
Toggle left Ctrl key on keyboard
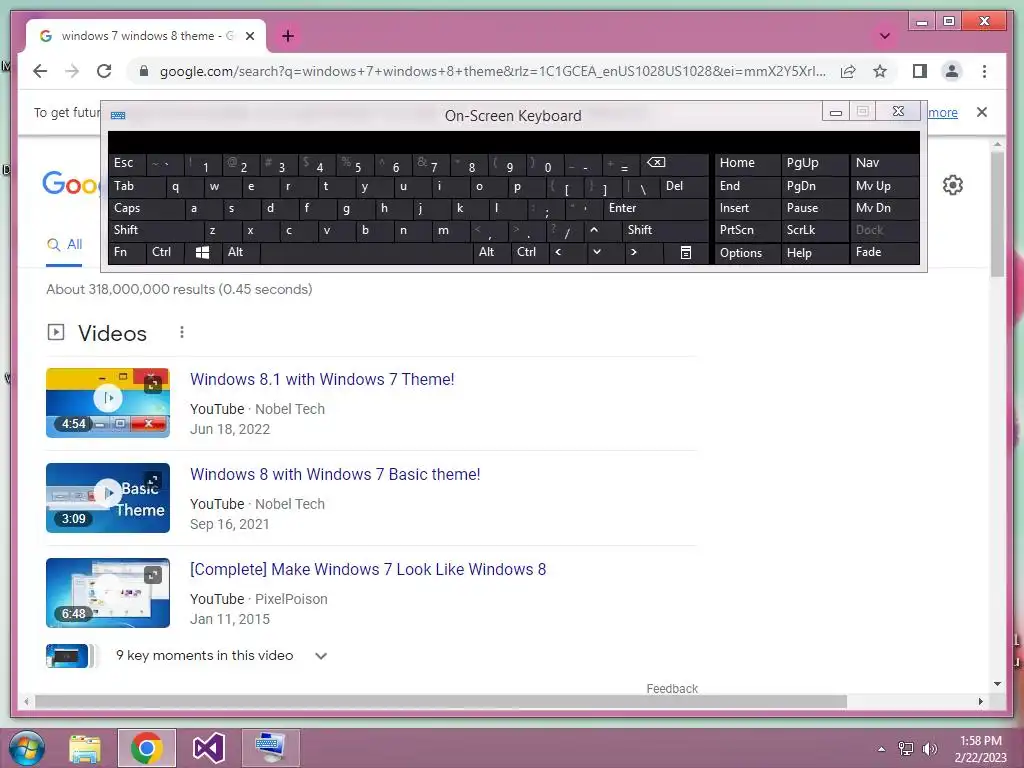pyautogui.click(x=165, y=253)
